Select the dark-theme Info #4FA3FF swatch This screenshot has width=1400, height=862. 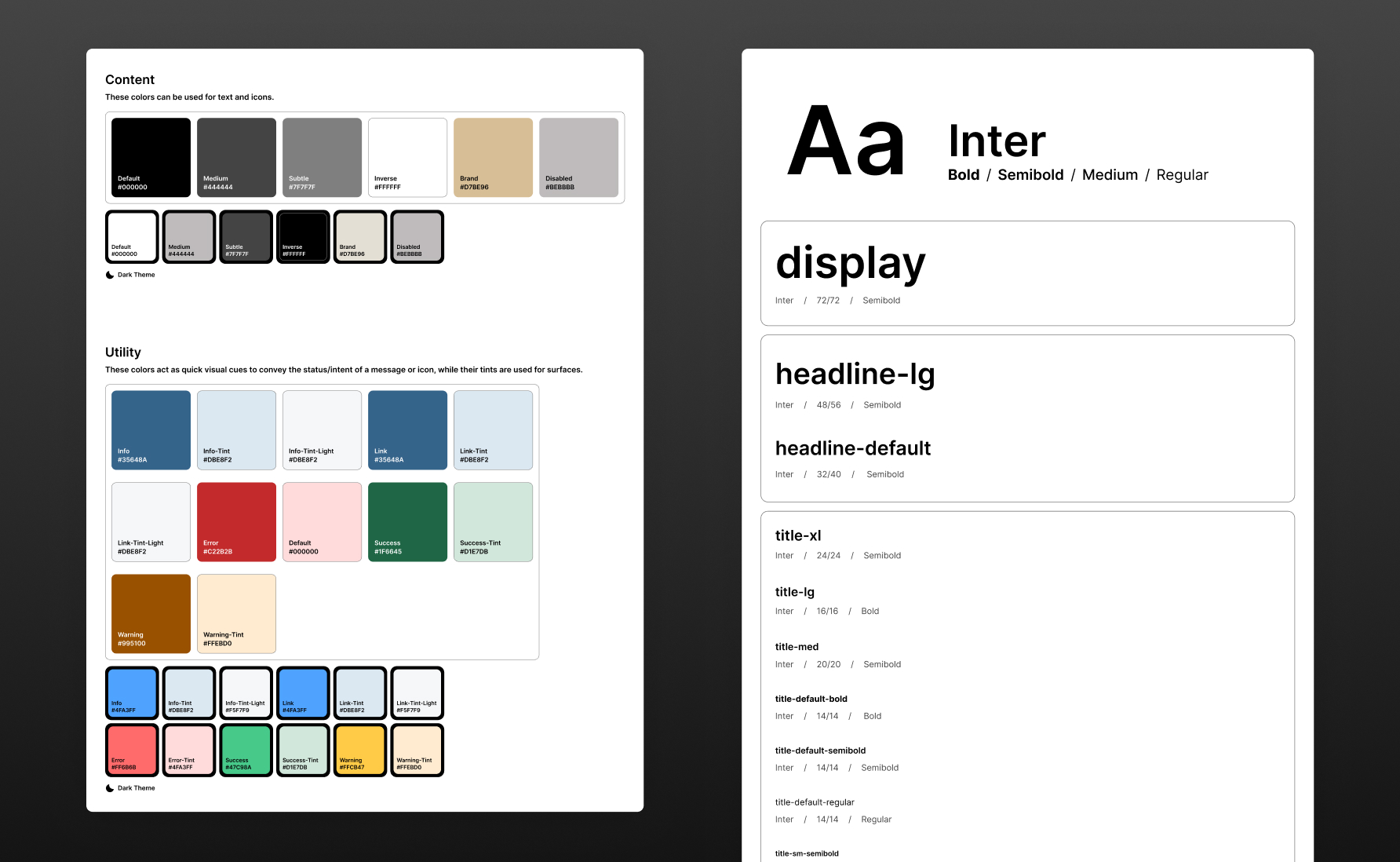(132, 693)
